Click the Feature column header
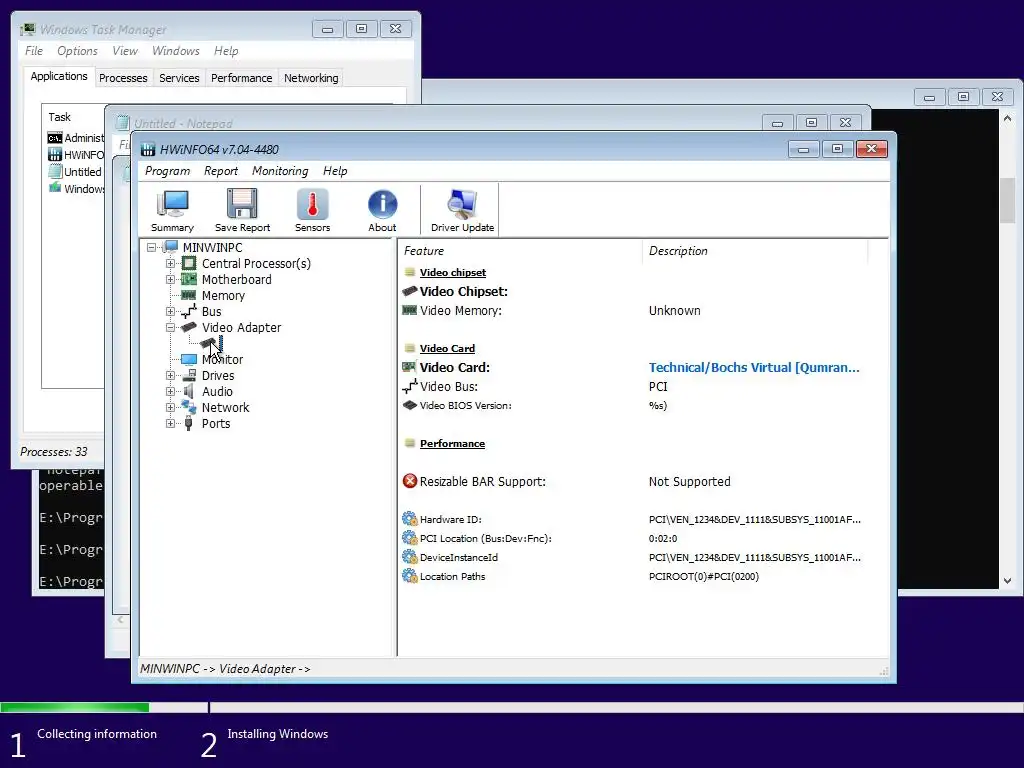The width and height of the screenshot is (1024, 768). coord(520,251)
